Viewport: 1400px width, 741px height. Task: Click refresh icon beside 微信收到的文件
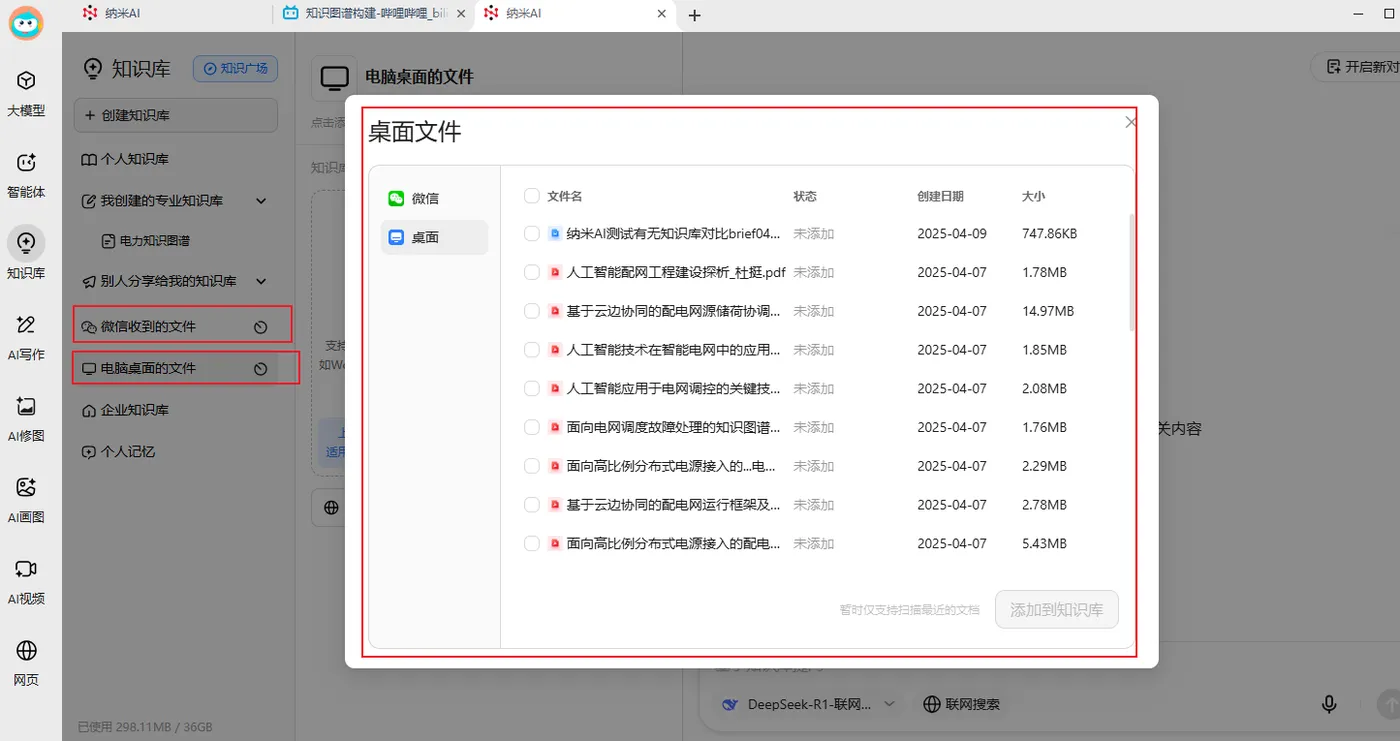[x=260, y=327]
